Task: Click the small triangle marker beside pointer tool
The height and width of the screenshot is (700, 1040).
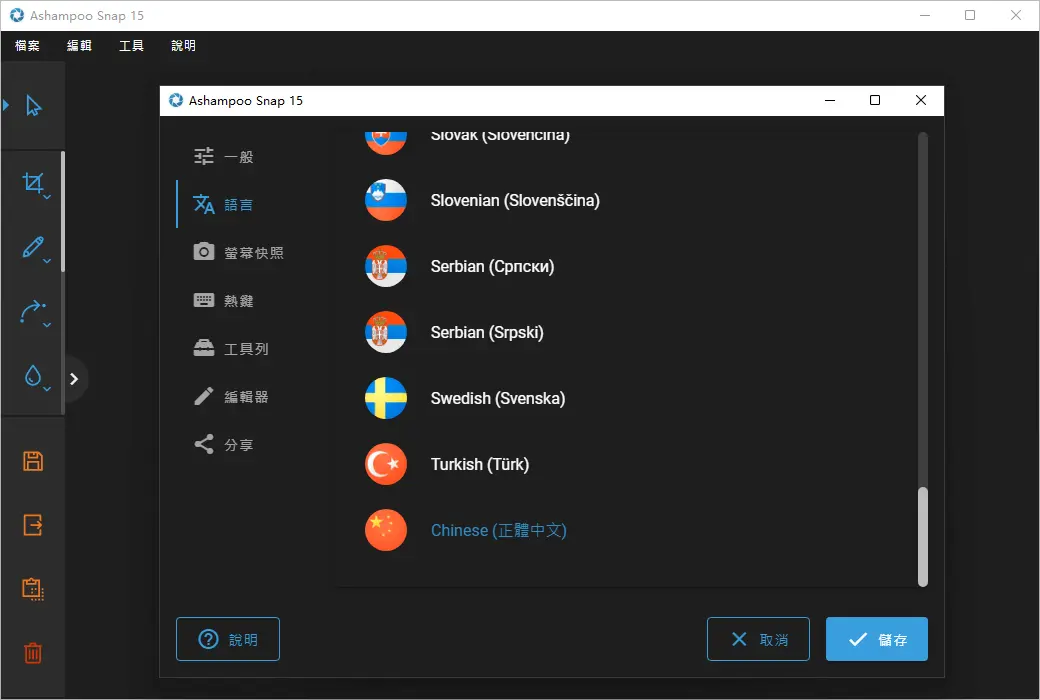Action: pyautogui.click(x=6, y=105)
